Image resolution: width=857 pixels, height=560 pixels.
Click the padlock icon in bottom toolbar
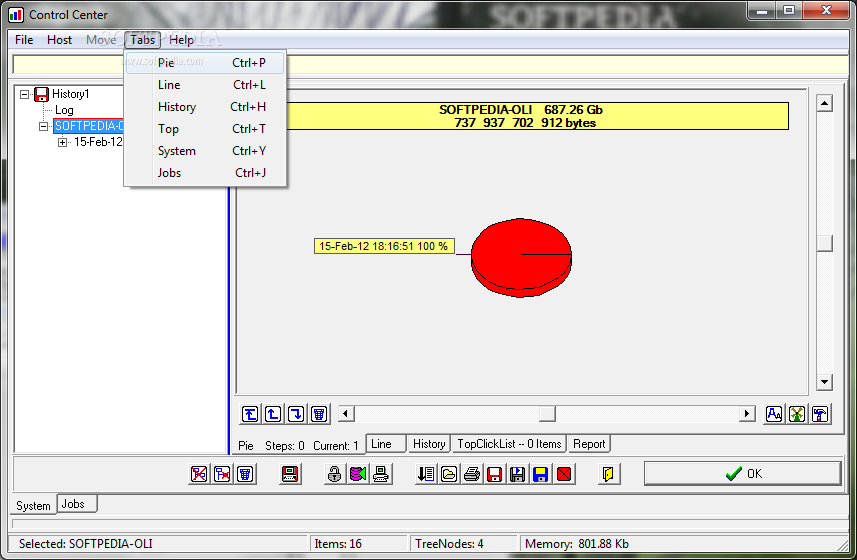pos(334,474)
